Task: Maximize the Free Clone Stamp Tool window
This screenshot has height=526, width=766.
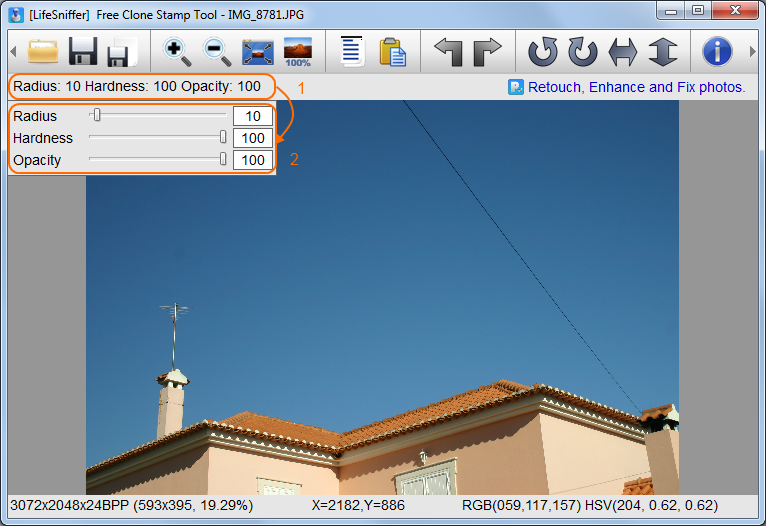Action: (699, 11)
